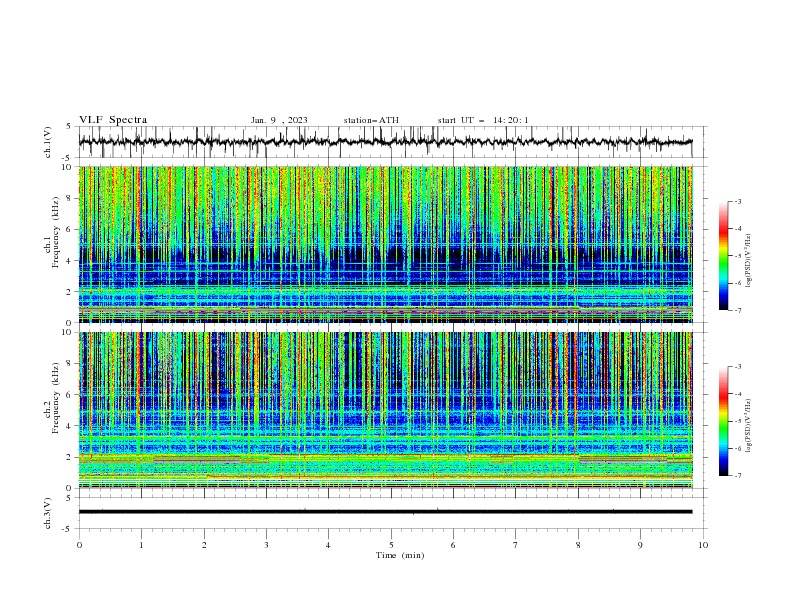Click the 'VLF Spectra' title text
Image resolution: width=792 pixels, height=612 pixels.
pyautogui.click(x=113, y=120)
